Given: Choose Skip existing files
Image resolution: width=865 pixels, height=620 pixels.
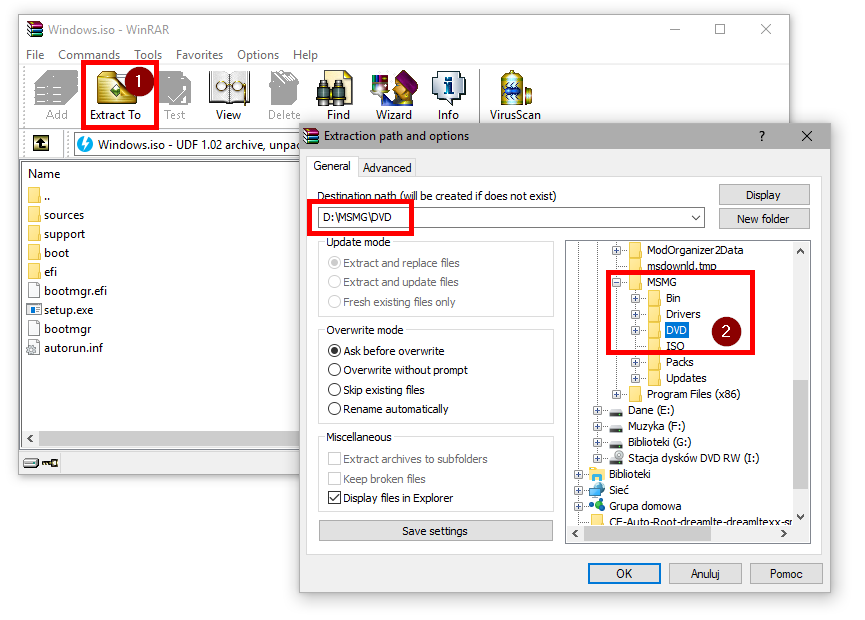Looking at the screenshot, I should pos(376,390).
